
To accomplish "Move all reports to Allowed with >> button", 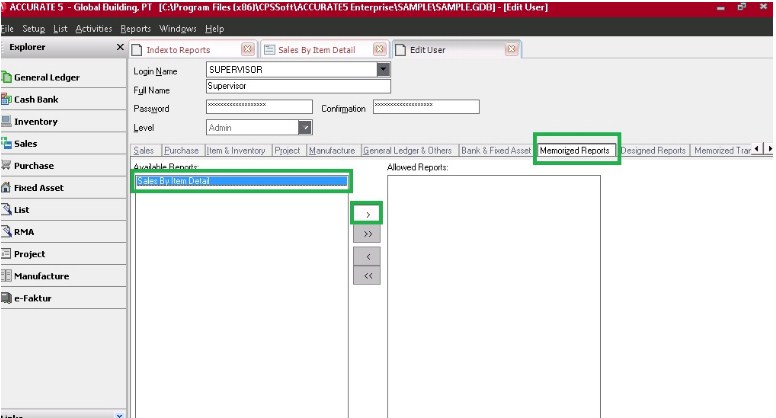I will [x=367, y=234].
